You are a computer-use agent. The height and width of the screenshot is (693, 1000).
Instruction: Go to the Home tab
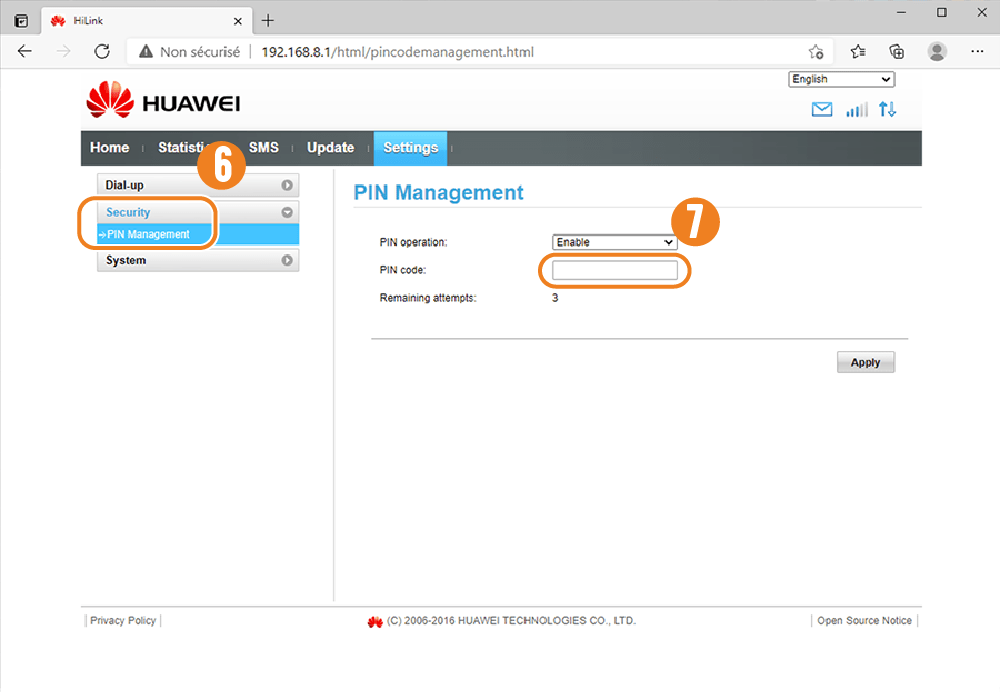pos(110,148)
